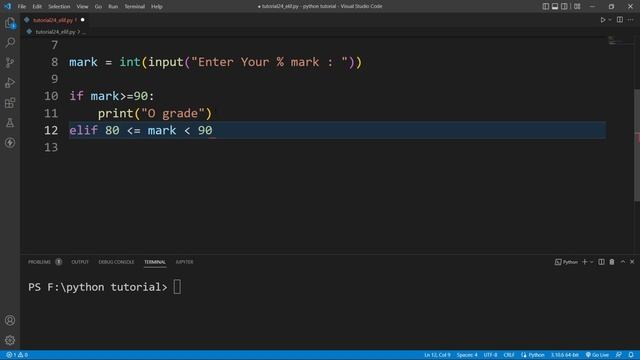Select Python 3.10.6 64-bit interpreter
This screenshot has height=360, width=640.
[565, 355]
